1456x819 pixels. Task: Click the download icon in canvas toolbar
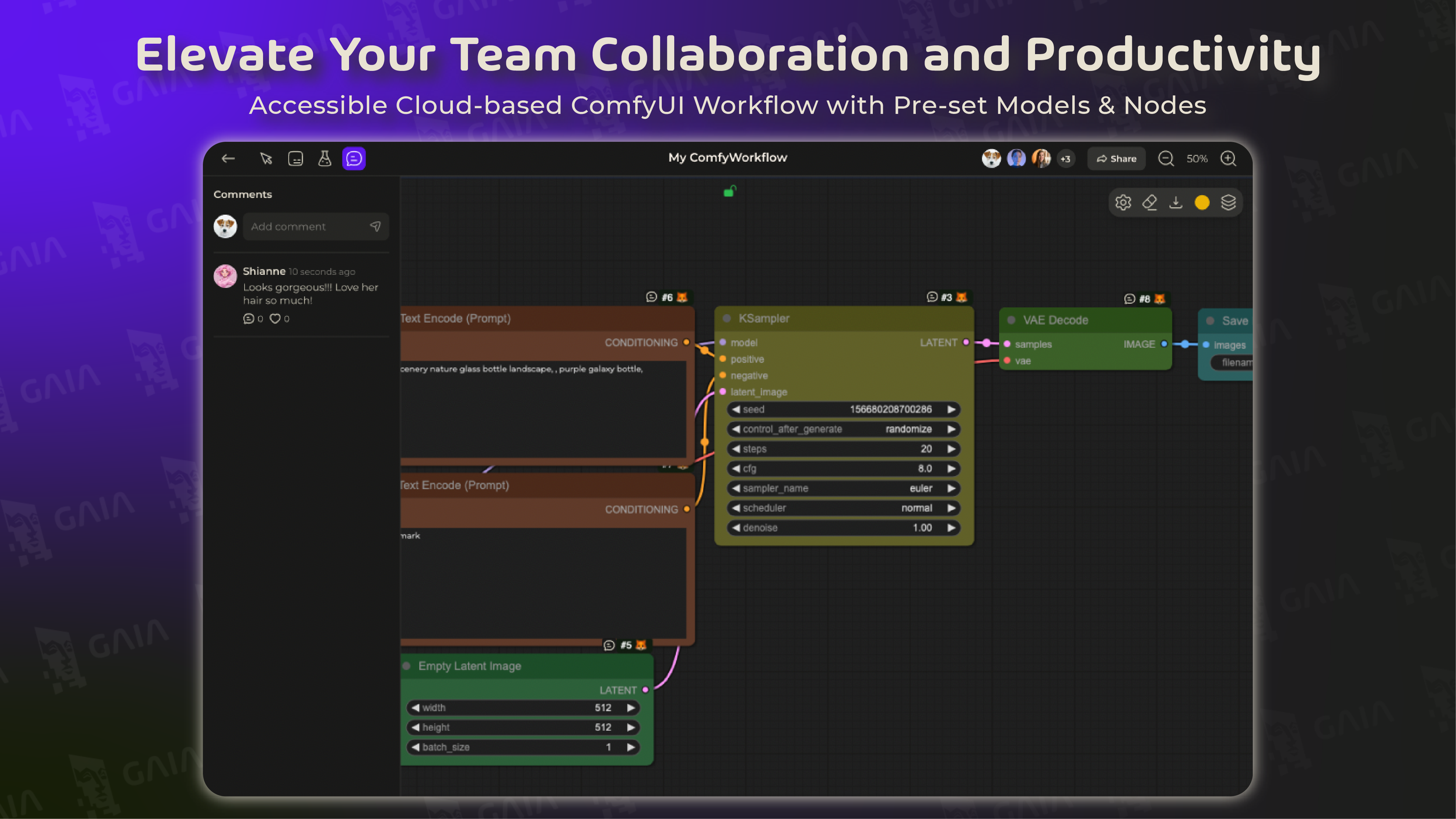(x=1176, y=202)
